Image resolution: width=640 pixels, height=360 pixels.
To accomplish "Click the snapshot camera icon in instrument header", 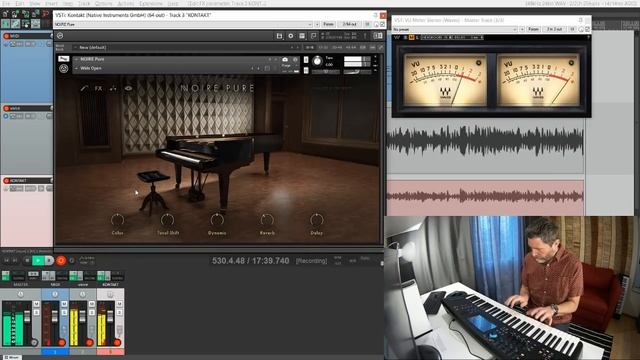I will (x=285, y=60).
